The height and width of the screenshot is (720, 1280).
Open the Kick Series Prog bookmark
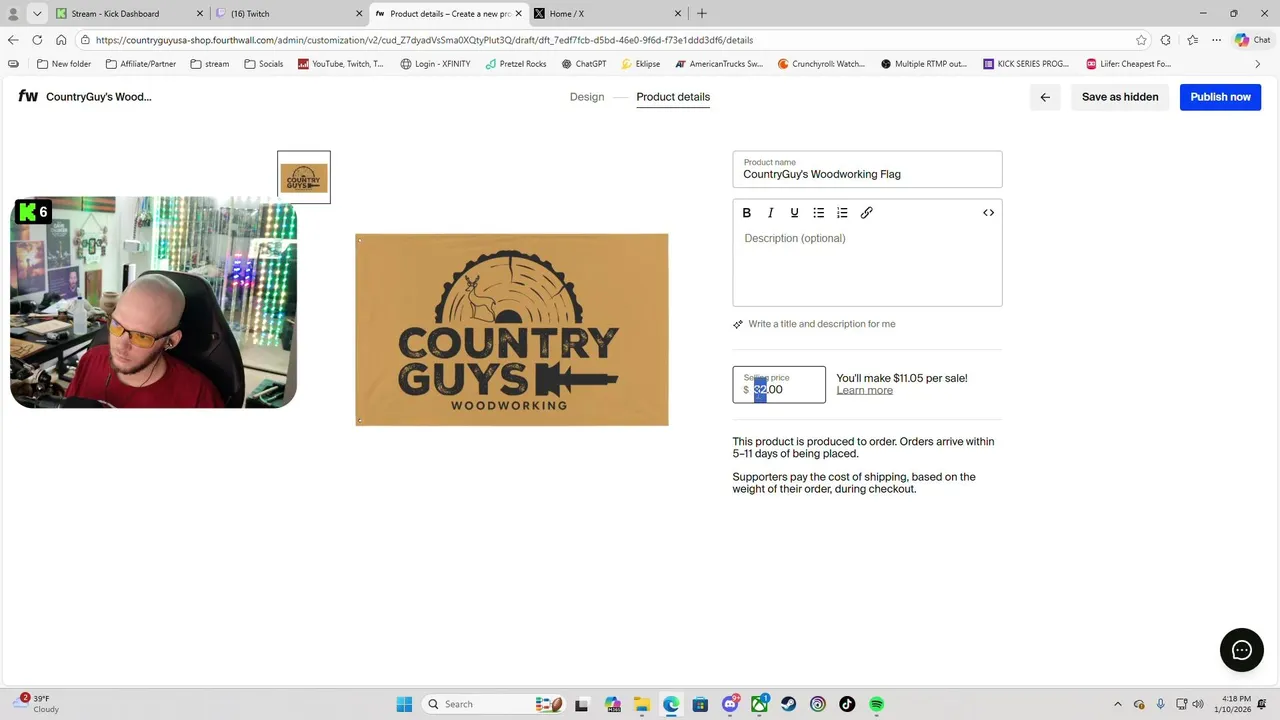click(x=1027, y=64)
